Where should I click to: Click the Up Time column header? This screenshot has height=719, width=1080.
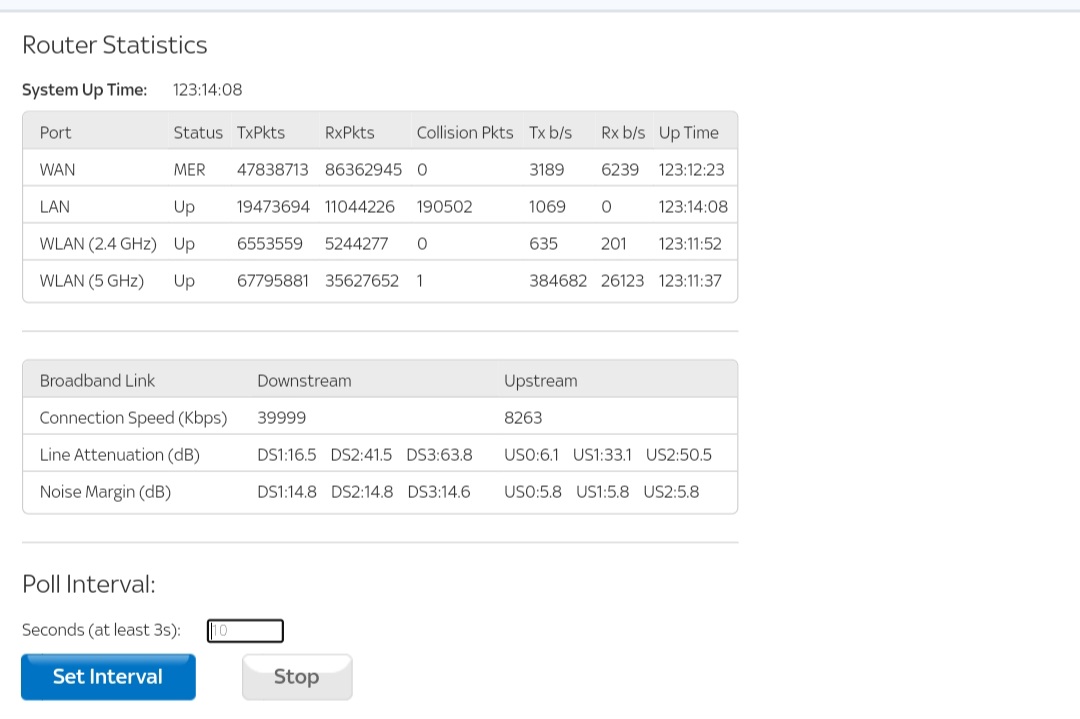coord(689,132)
